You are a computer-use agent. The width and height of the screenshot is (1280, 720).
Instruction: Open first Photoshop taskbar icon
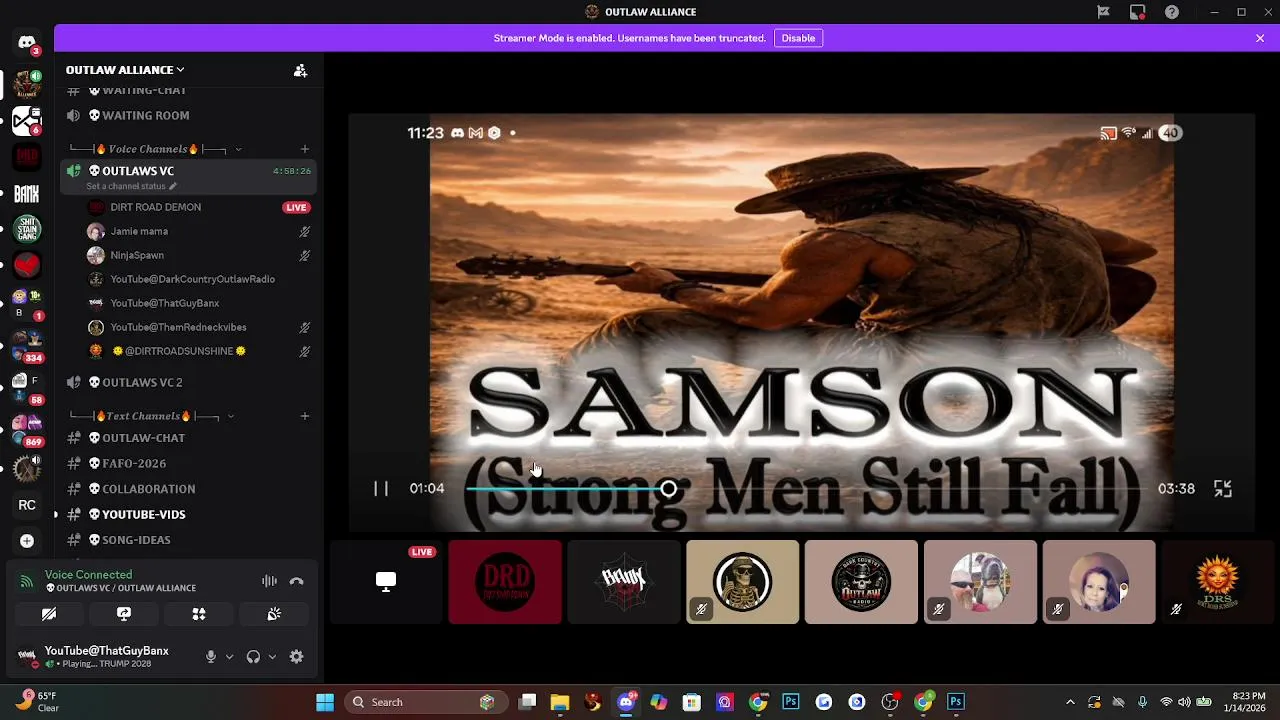[x=791, y=702]
